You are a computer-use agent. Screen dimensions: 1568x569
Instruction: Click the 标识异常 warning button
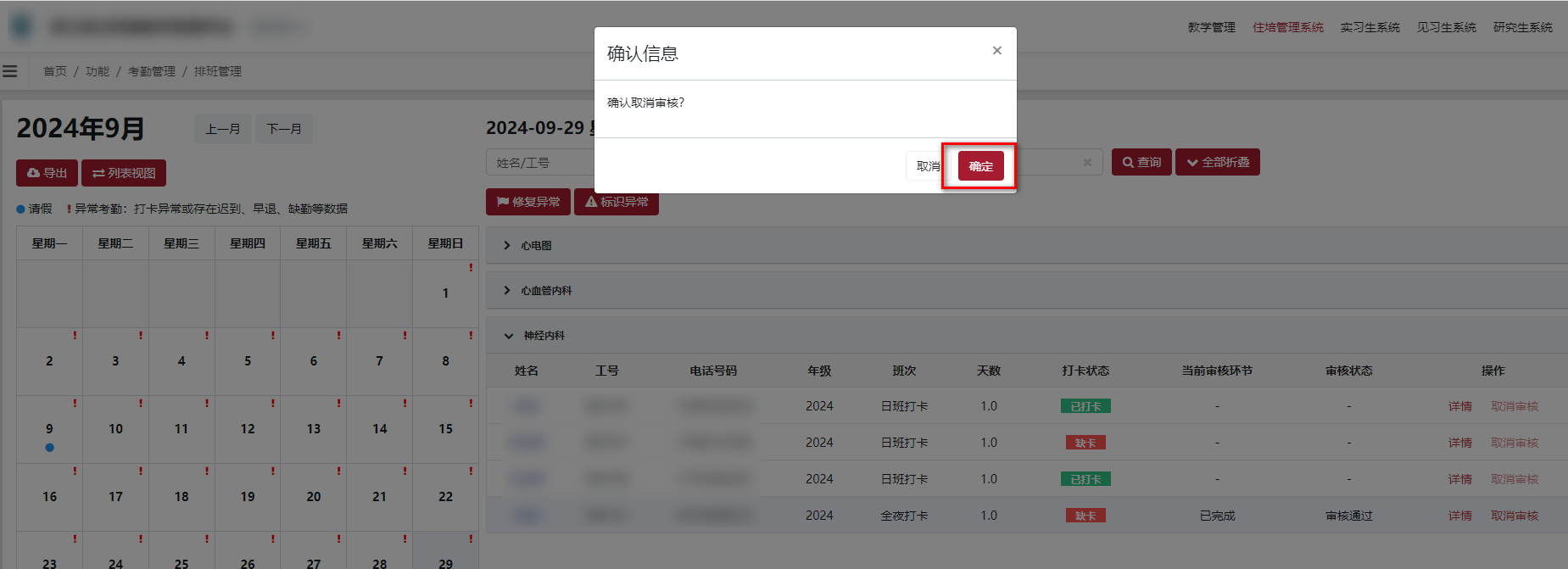617,204
